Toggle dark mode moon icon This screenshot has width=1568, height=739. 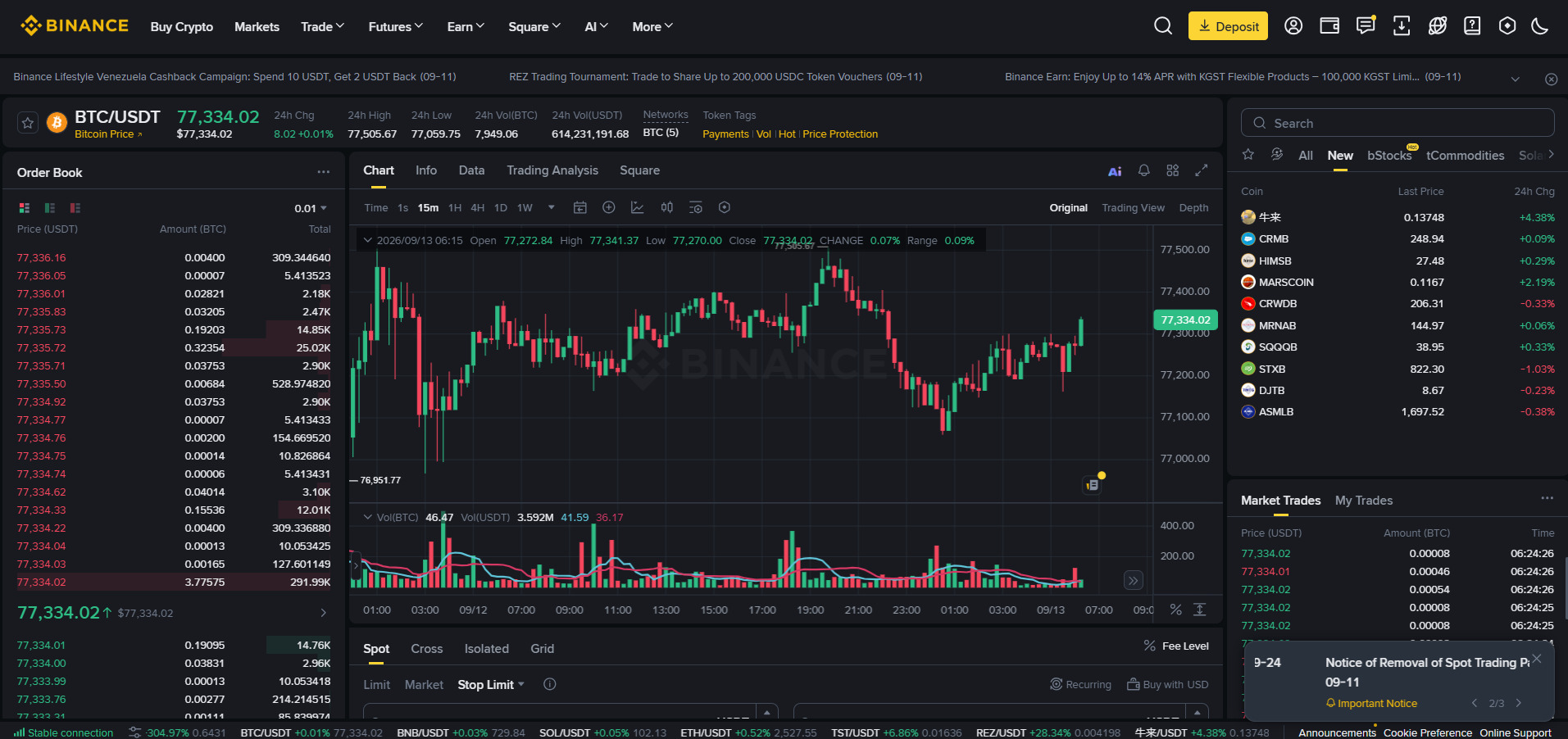[x=1540, y=26]
